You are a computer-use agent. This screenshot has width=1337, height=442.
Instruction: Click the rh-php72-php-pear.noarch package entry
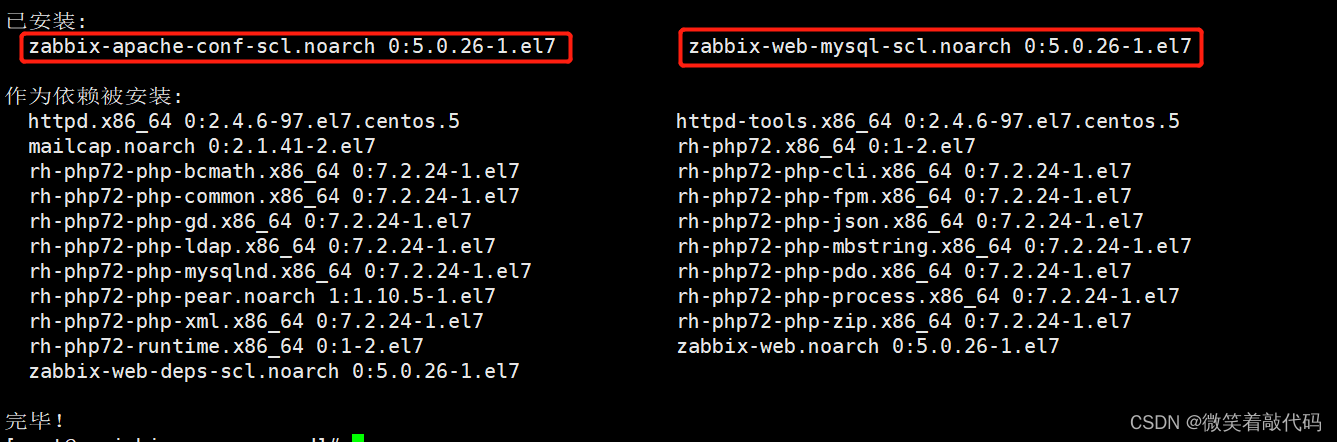[262, 297]
